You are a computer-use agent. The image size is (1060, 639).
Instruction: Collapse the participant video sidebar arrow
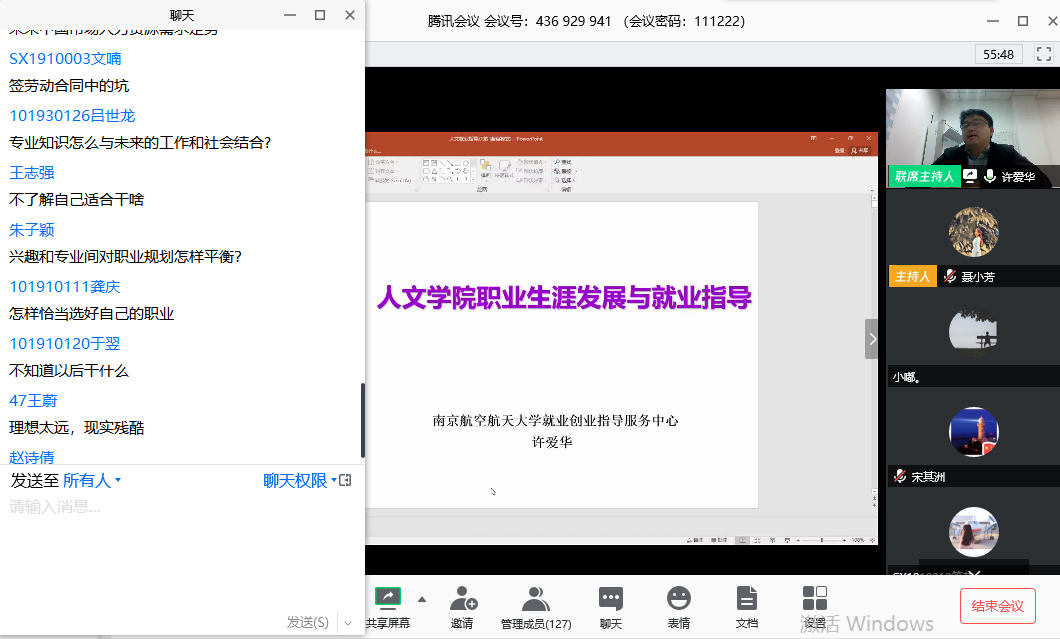tap(872, 339)
